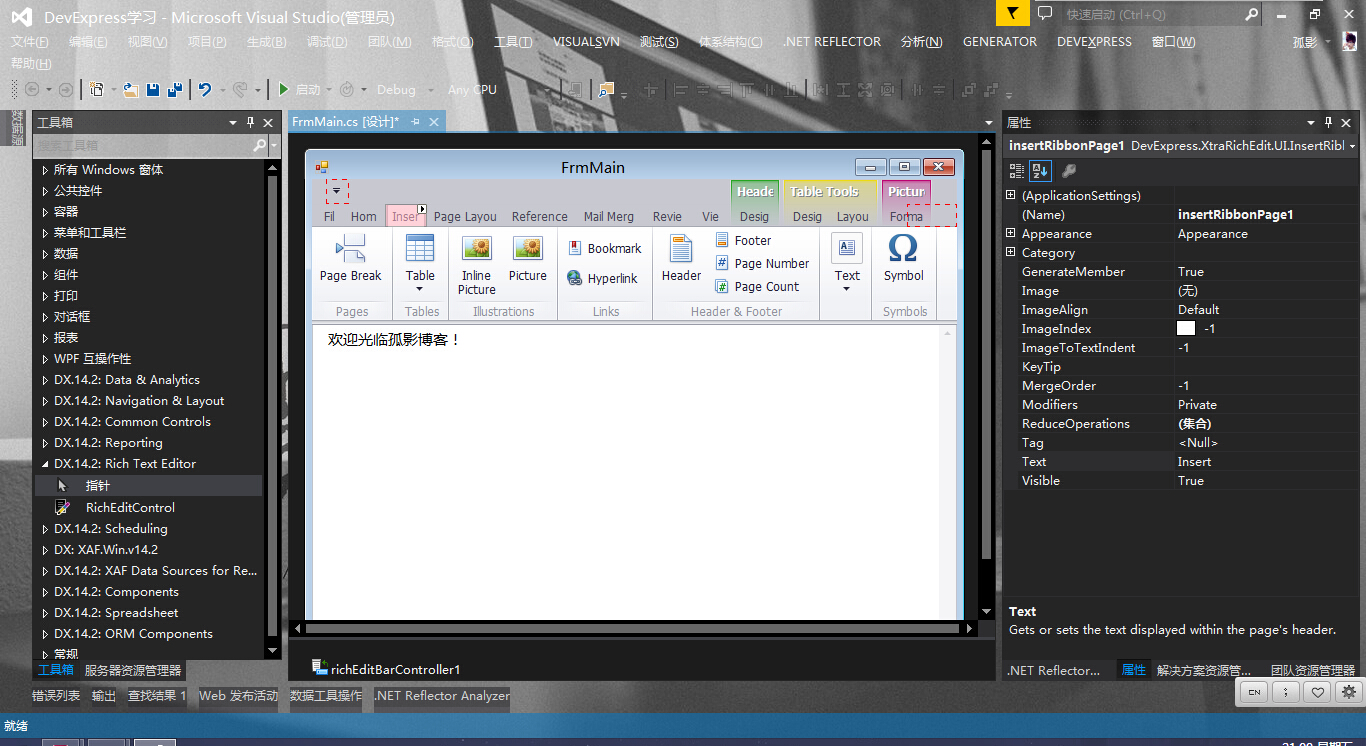Click the Hyperlink ribbon item
This screenshot has height=746, width=1366.
click(x=602, y=279)
